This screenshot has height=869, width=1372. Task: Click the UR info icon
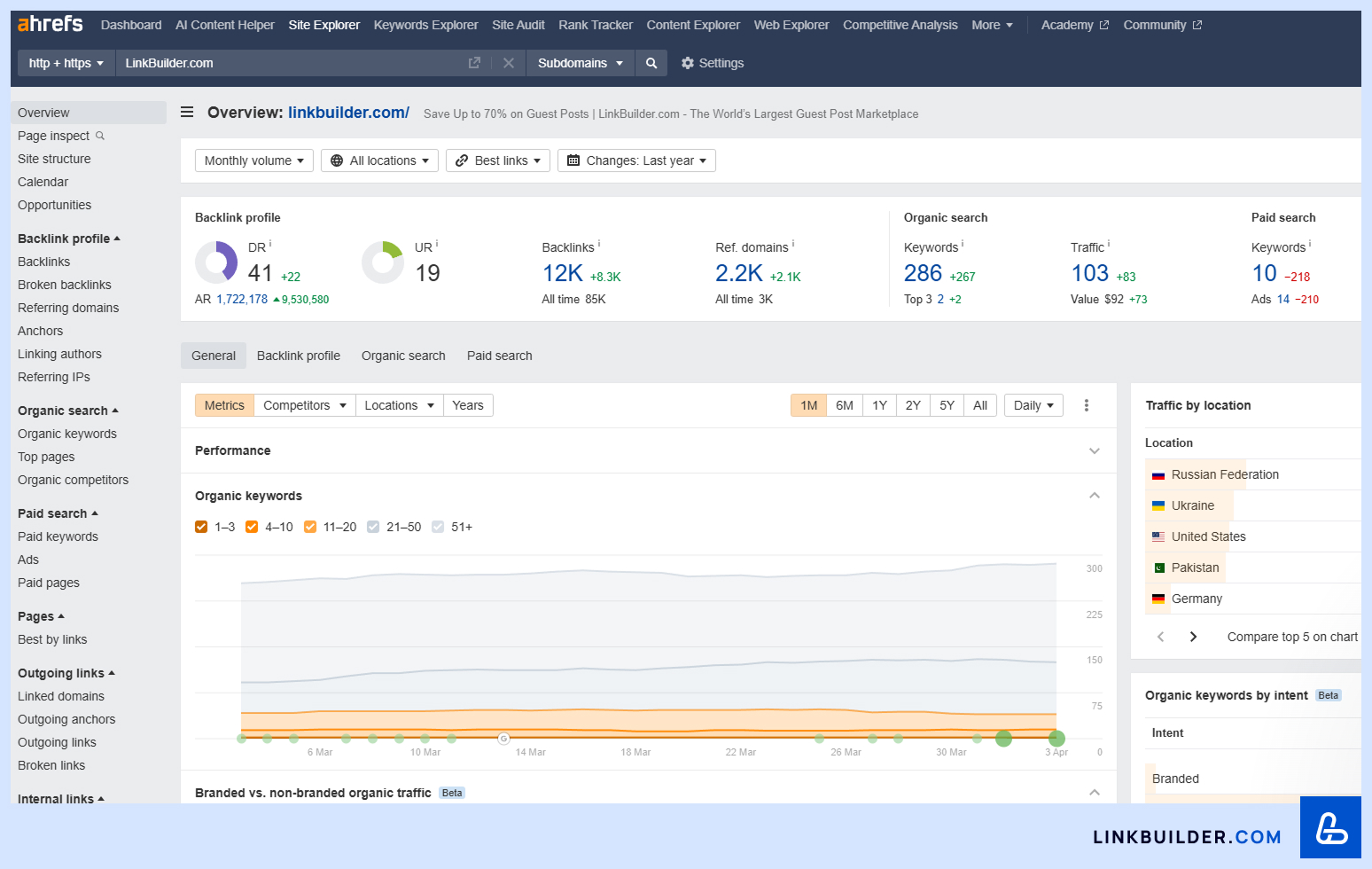pos(437,244)
